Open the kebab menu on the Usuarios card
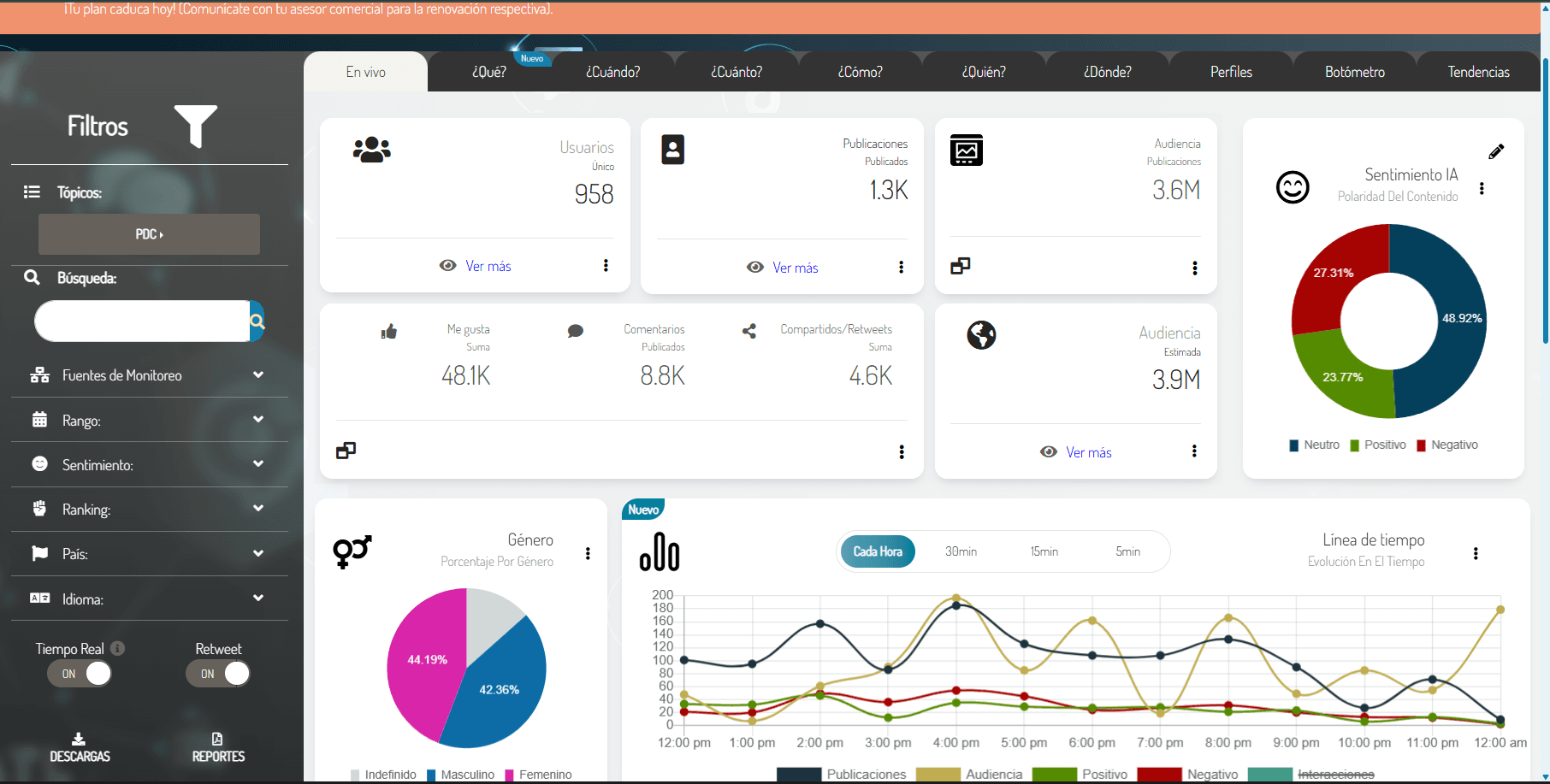Screen dimensions: 1550x784 pyautogui.click(x=606, y=266)
